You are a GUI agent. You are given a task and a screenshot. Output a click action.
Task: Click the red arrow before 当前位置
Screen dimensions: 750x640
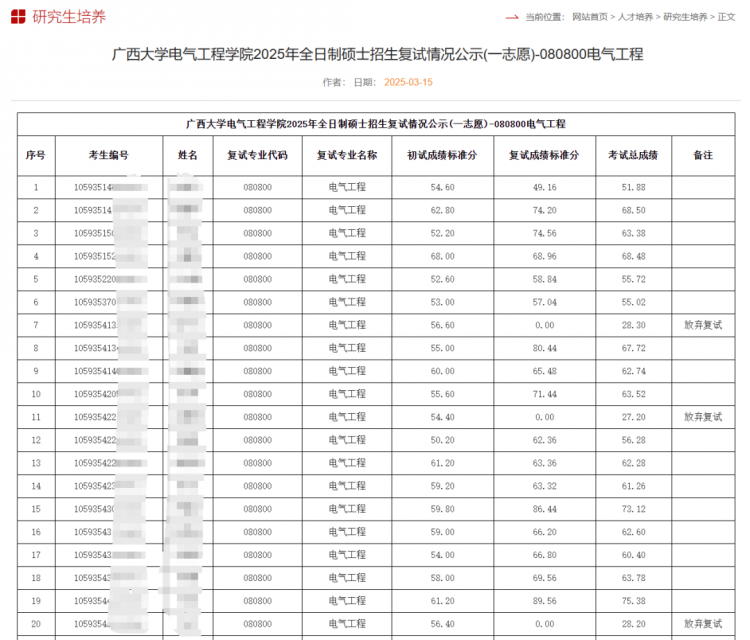point(512,17)
